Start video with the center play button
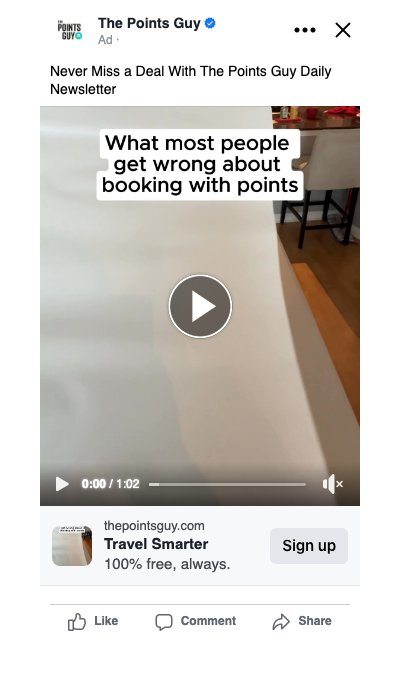This screenshot has width=400, height=700. pyautogui.click(x=200, y=306)
